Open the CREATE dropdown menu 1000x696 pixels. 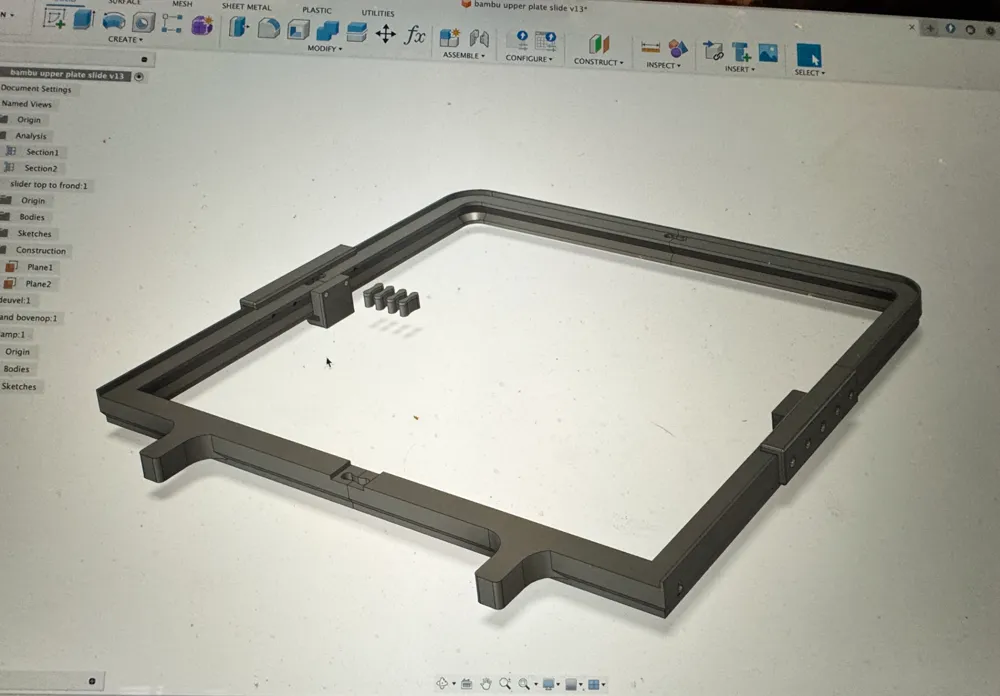point(125,40)
